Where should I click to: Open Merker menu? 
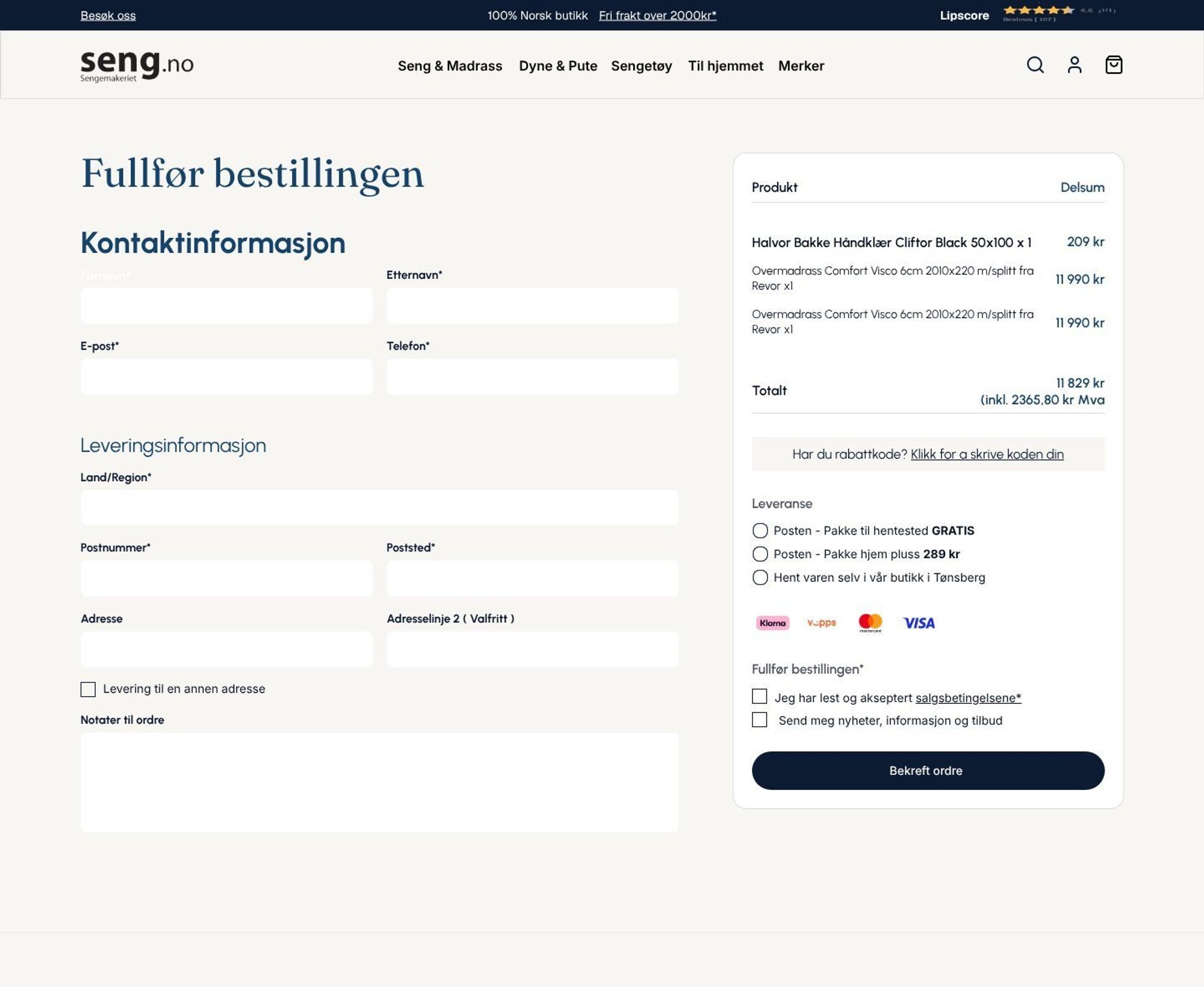pyautogui.click(x=801, y=66)
